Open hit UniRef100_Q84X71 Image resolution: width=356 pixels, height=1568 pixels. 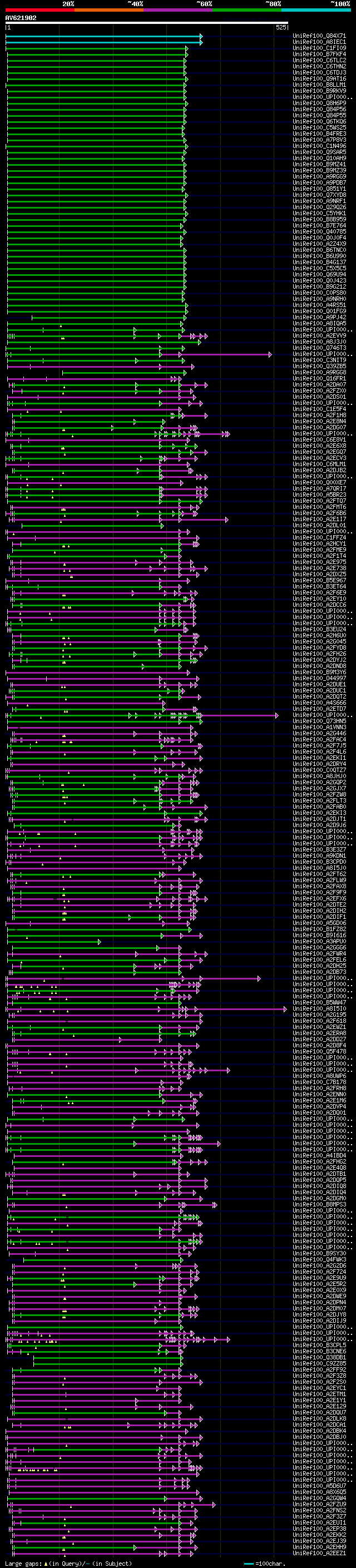pos(319,36)
